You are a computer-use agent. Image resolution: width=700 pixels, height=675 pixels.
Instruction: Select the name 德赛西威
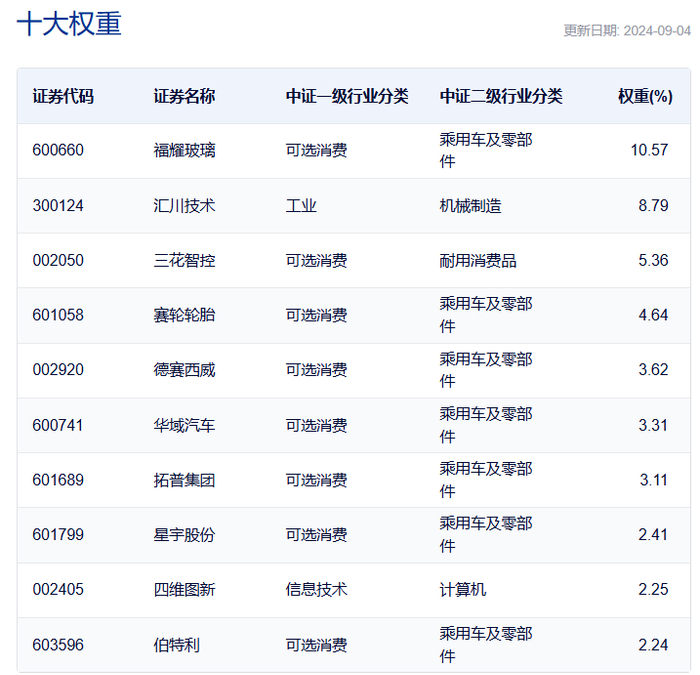pyautogui.click(x=184, y=370)
